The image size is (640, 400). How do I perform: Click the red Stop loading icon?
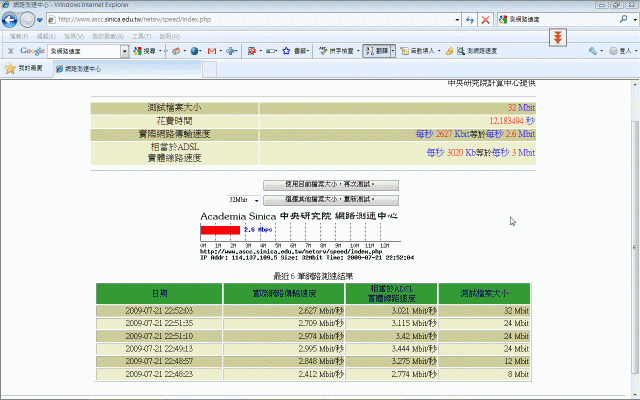tap(485, 20)
